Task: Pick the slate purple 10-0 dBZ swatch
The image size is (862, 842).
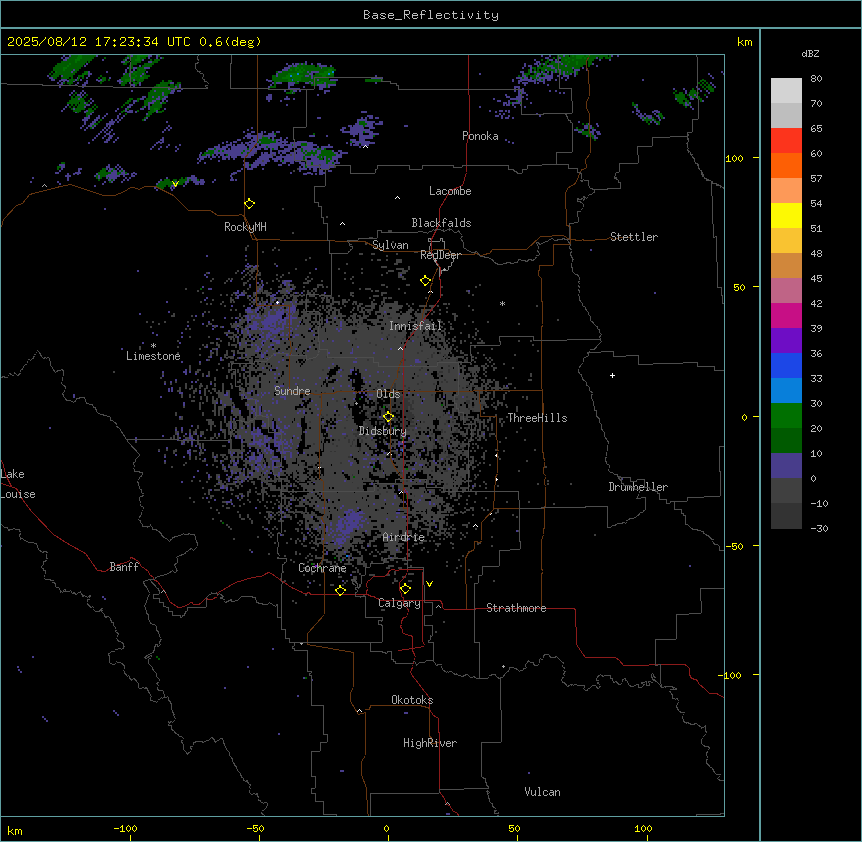Action: (x=786, y=466)
